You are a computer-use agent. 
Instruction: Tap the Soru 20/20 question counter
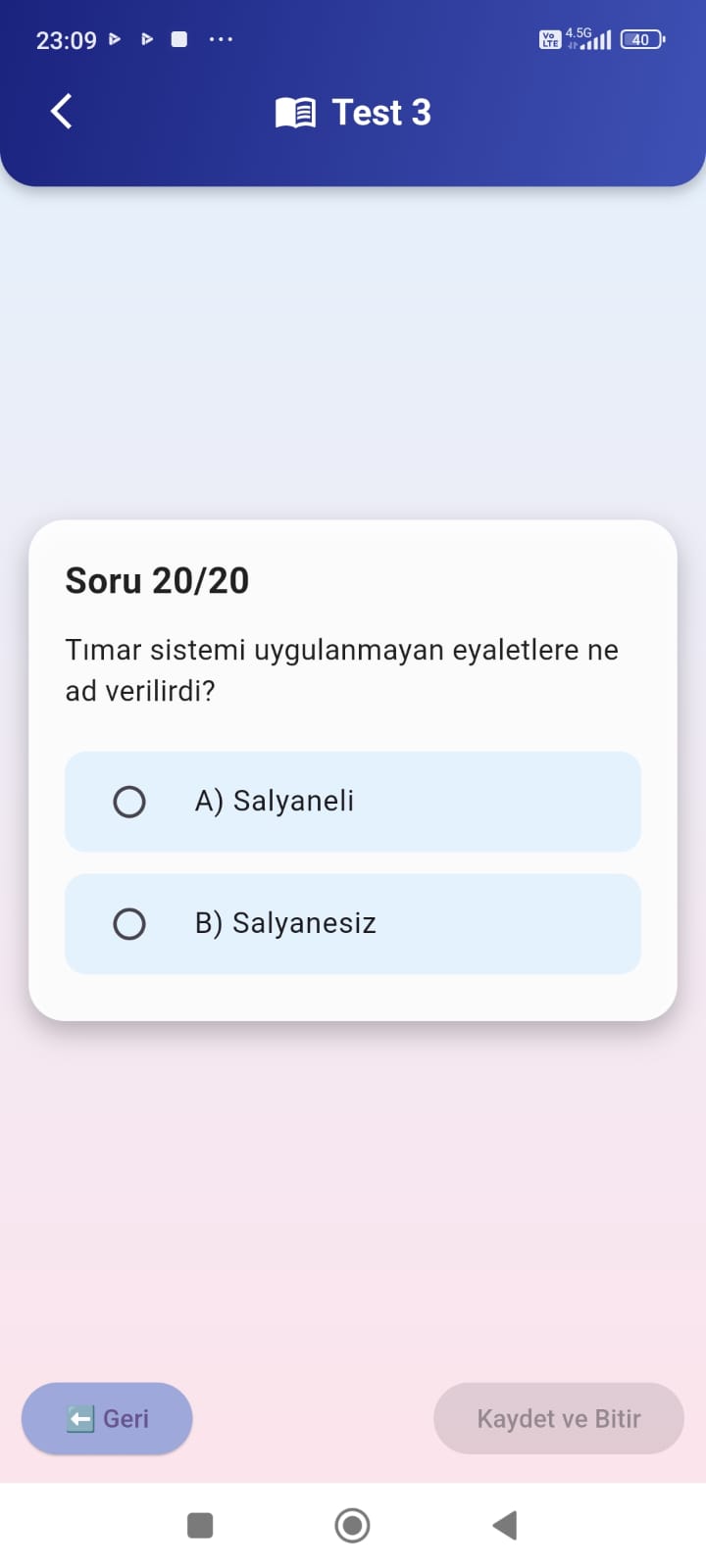click(x=157, y=580)
